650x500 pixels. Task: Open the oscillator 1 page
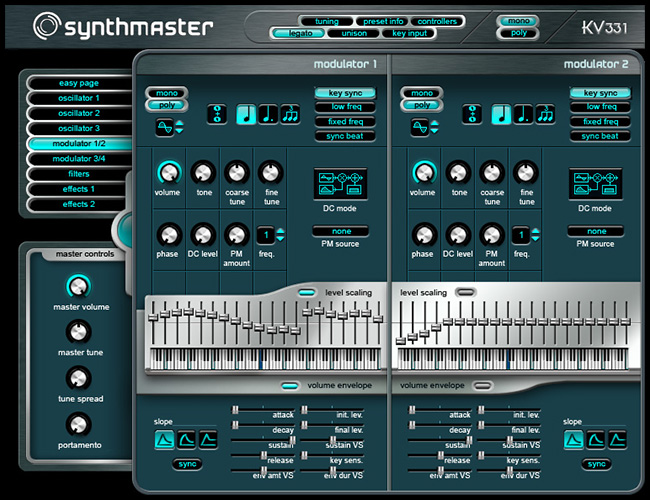pyautogui.click(x=79, y=98)
